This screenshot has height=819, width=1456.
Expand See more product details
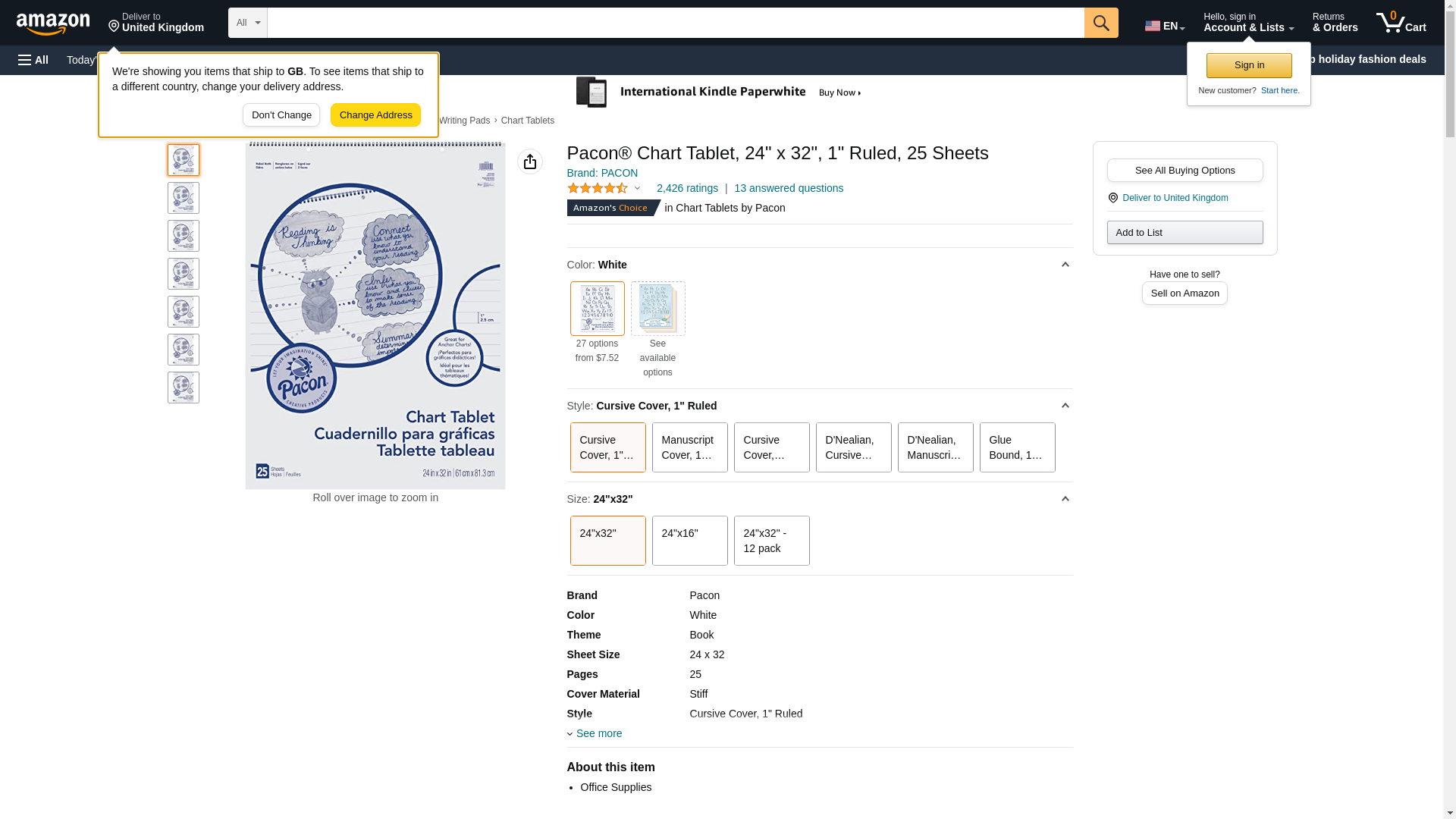[598, 733]
